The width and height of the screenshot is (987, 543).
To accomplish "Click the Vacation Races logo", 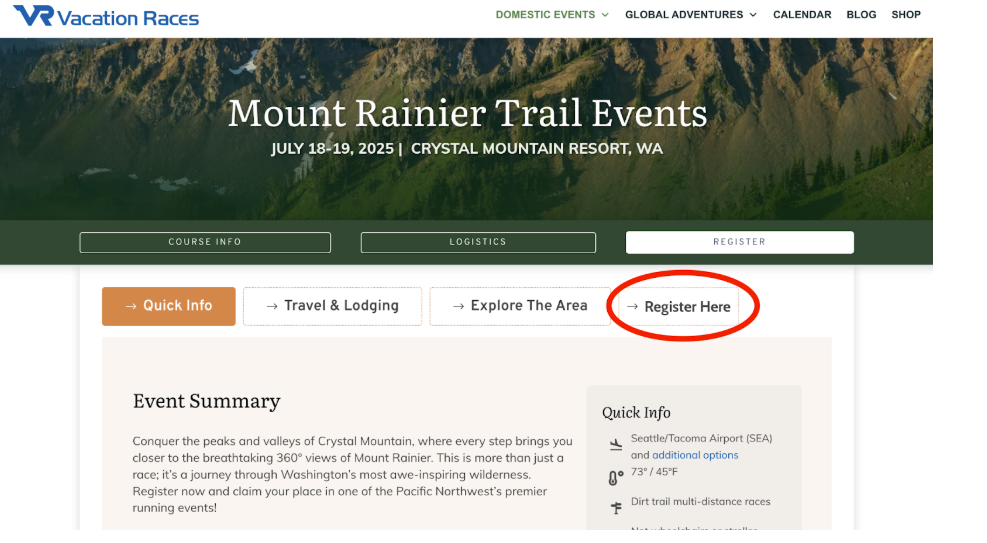I will [106, 16].
